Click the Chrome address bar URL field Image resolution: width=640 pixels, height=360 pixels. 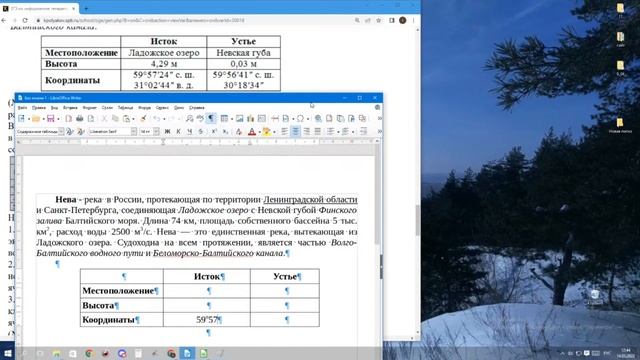click(196, 20)
